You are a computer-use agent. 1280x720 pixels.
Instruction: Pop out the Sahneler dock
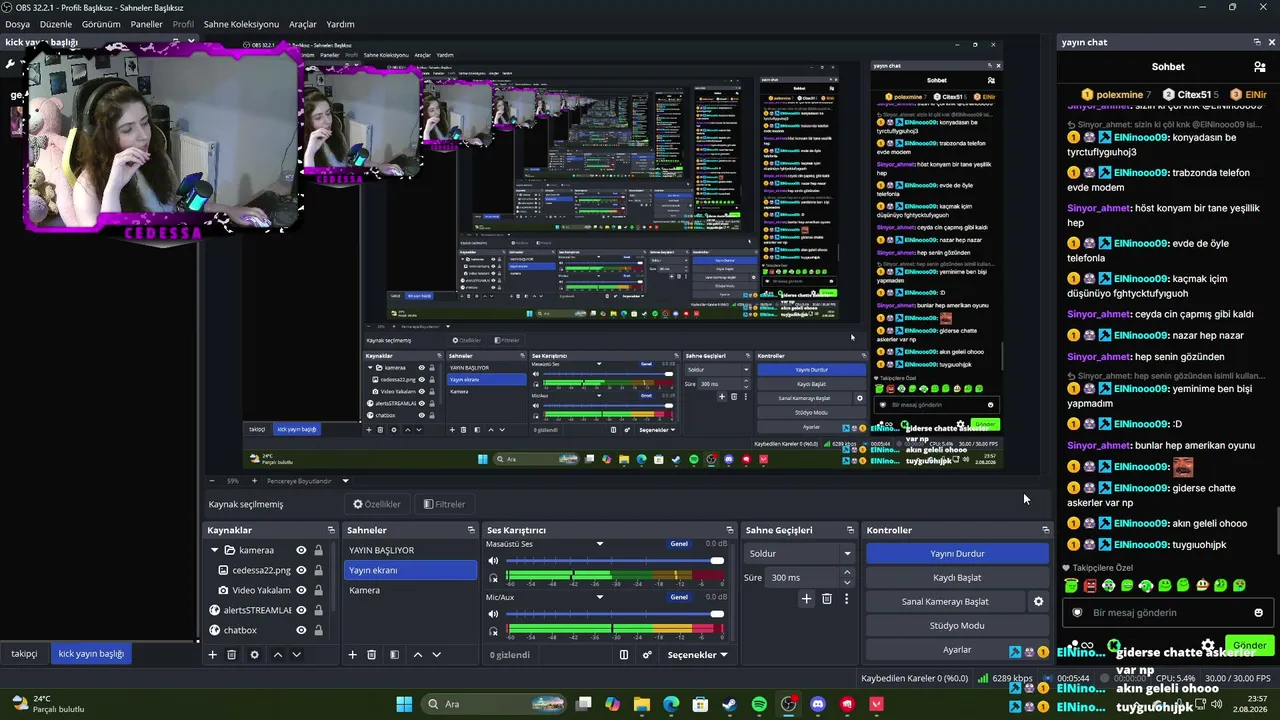pyautogui.click(x=471, y=530)
